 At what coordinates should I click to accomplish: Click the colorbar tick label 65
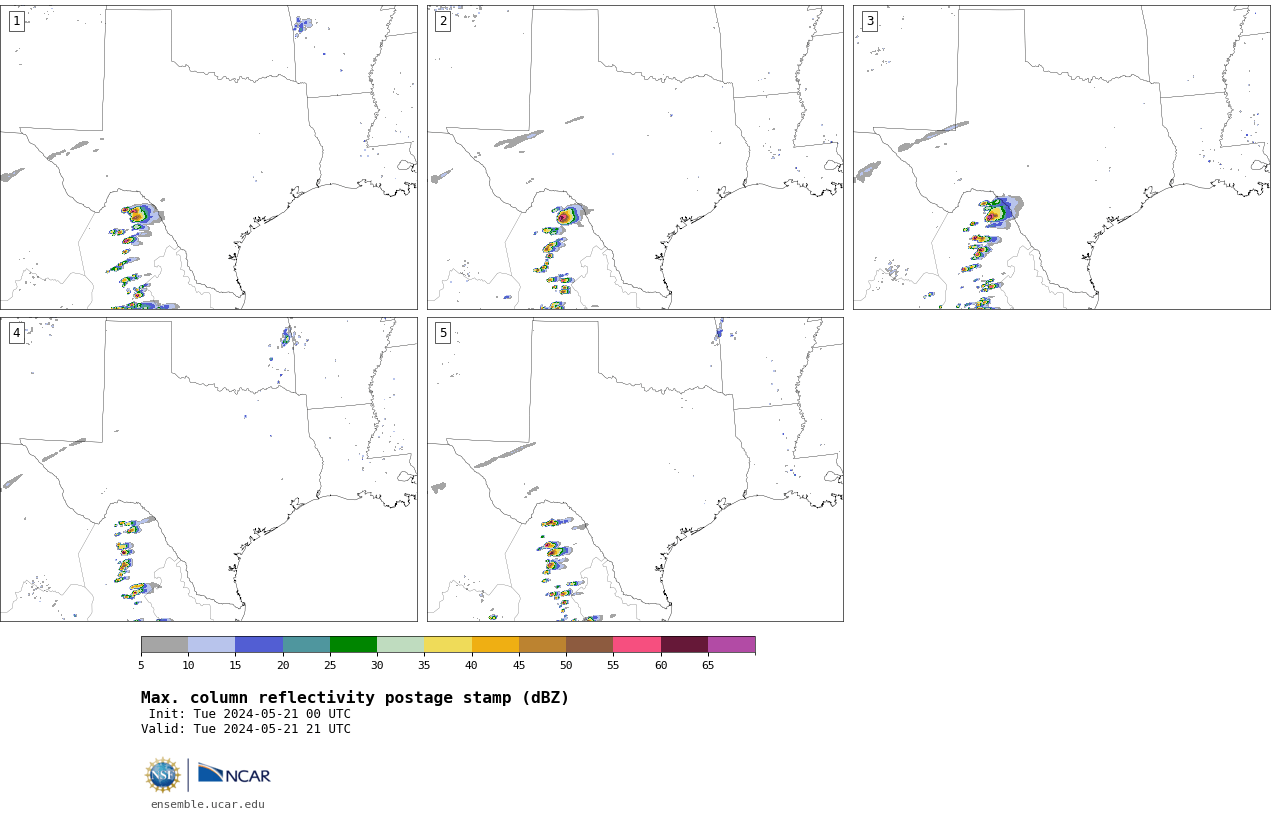pyautogui.click(x=708, y=666)
